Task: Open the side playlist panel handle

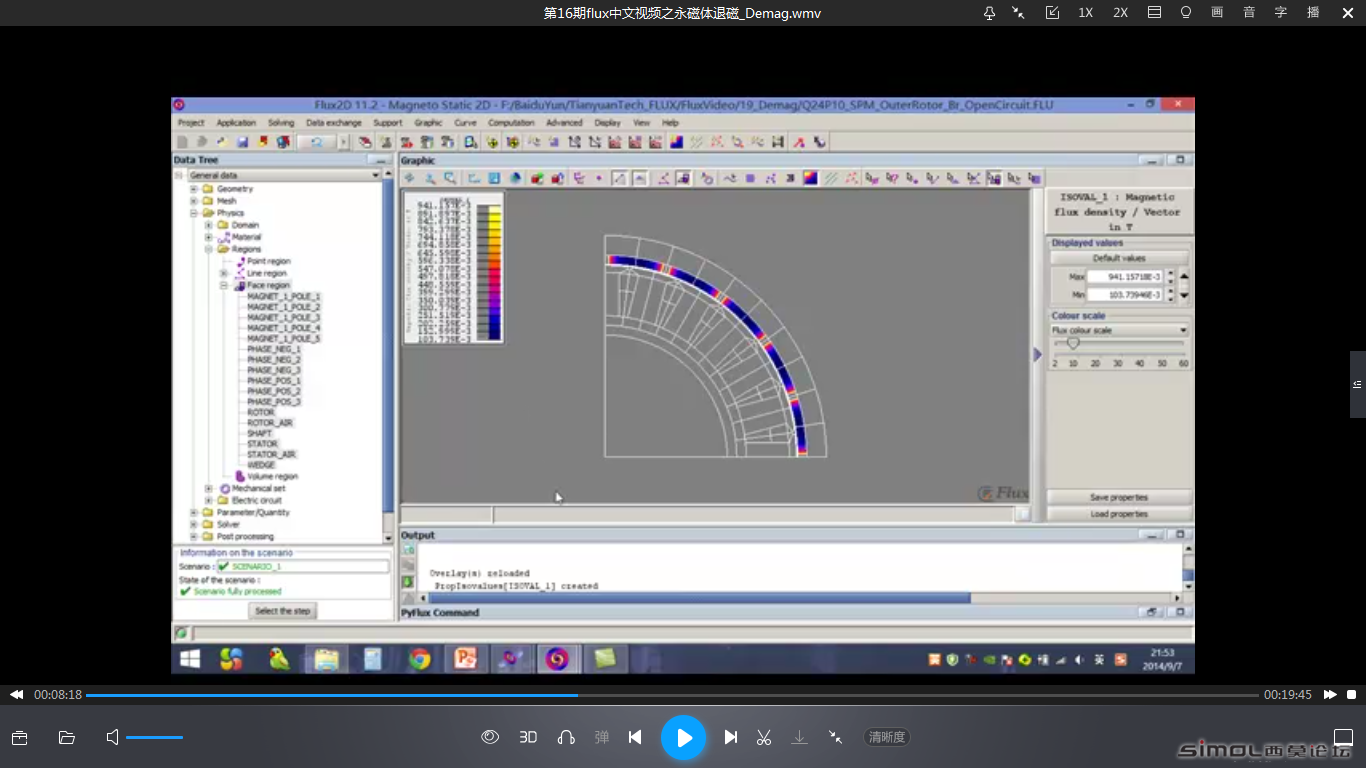Action: pos(1358,384)
